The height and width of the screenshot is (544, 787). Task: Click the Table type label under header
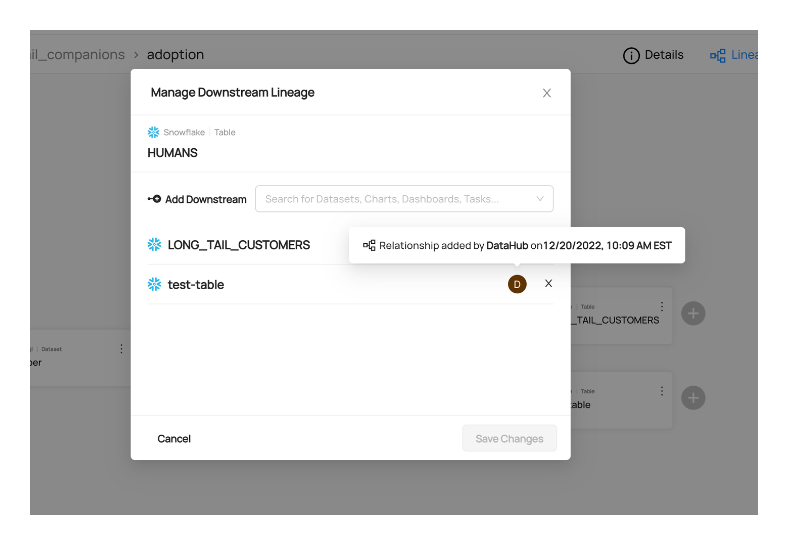click(224, 132)
